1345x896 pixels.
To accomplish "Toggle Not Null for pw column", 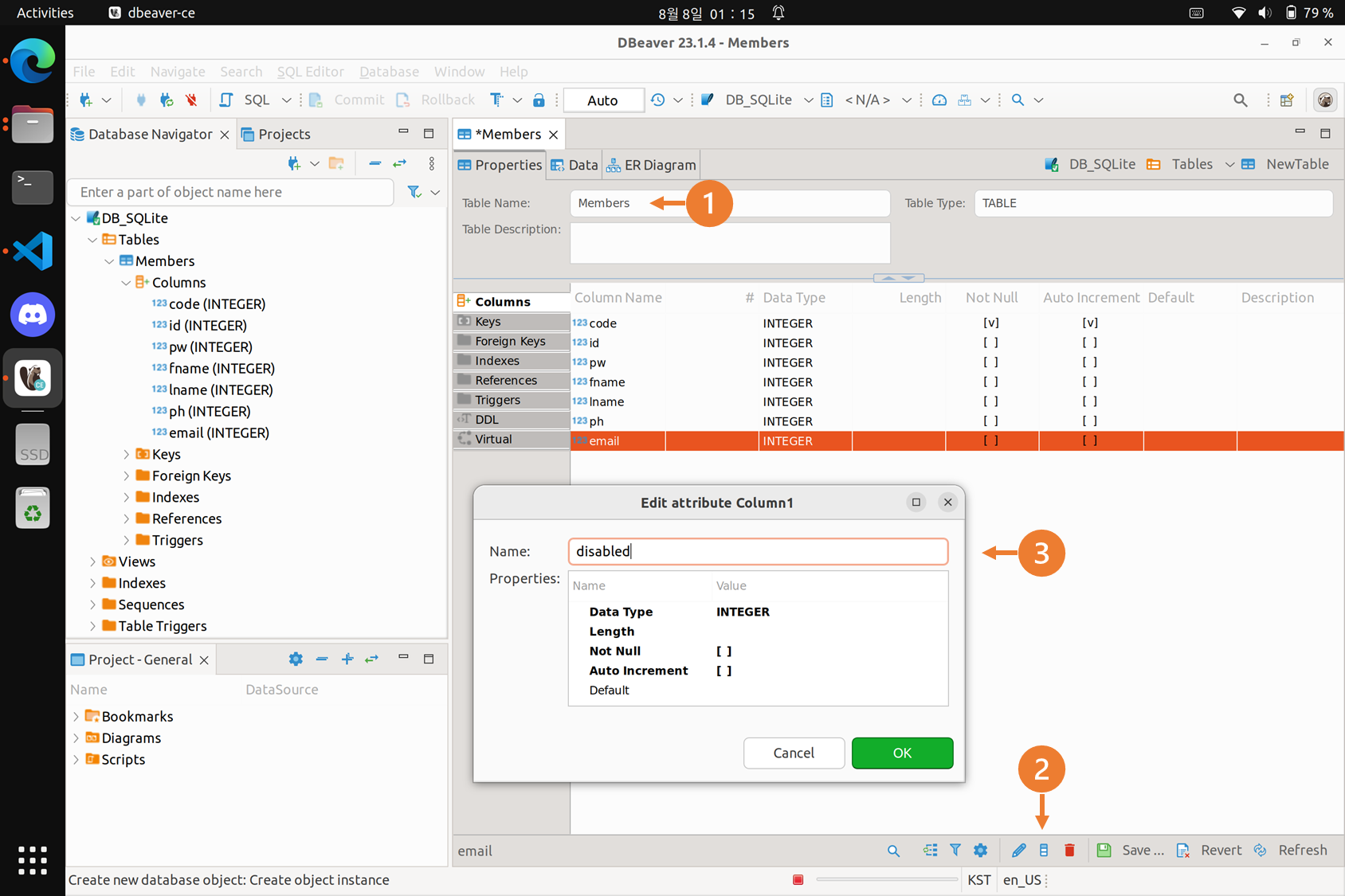I will pos(991,362).
